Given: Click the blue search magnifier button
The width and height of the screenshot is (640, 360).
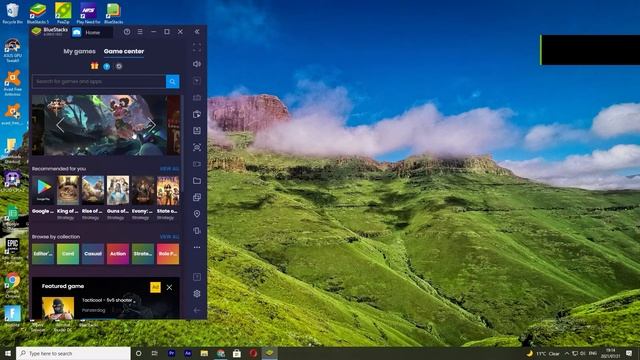Looking at the screenshot, I should click(173, 82).
